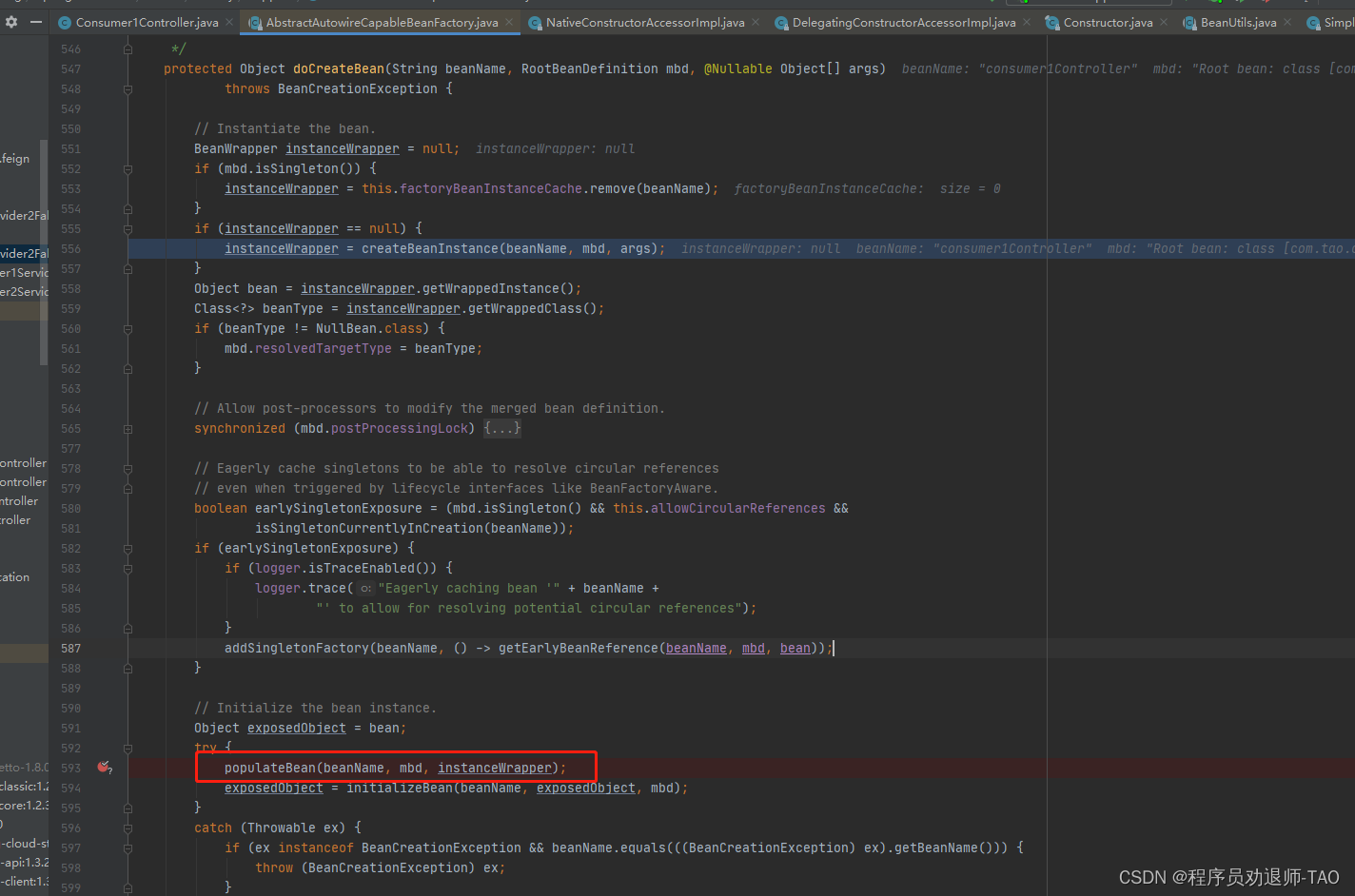
Task: Collapse the isTraceEnabled block at line 583
Action: click(128, 569)
